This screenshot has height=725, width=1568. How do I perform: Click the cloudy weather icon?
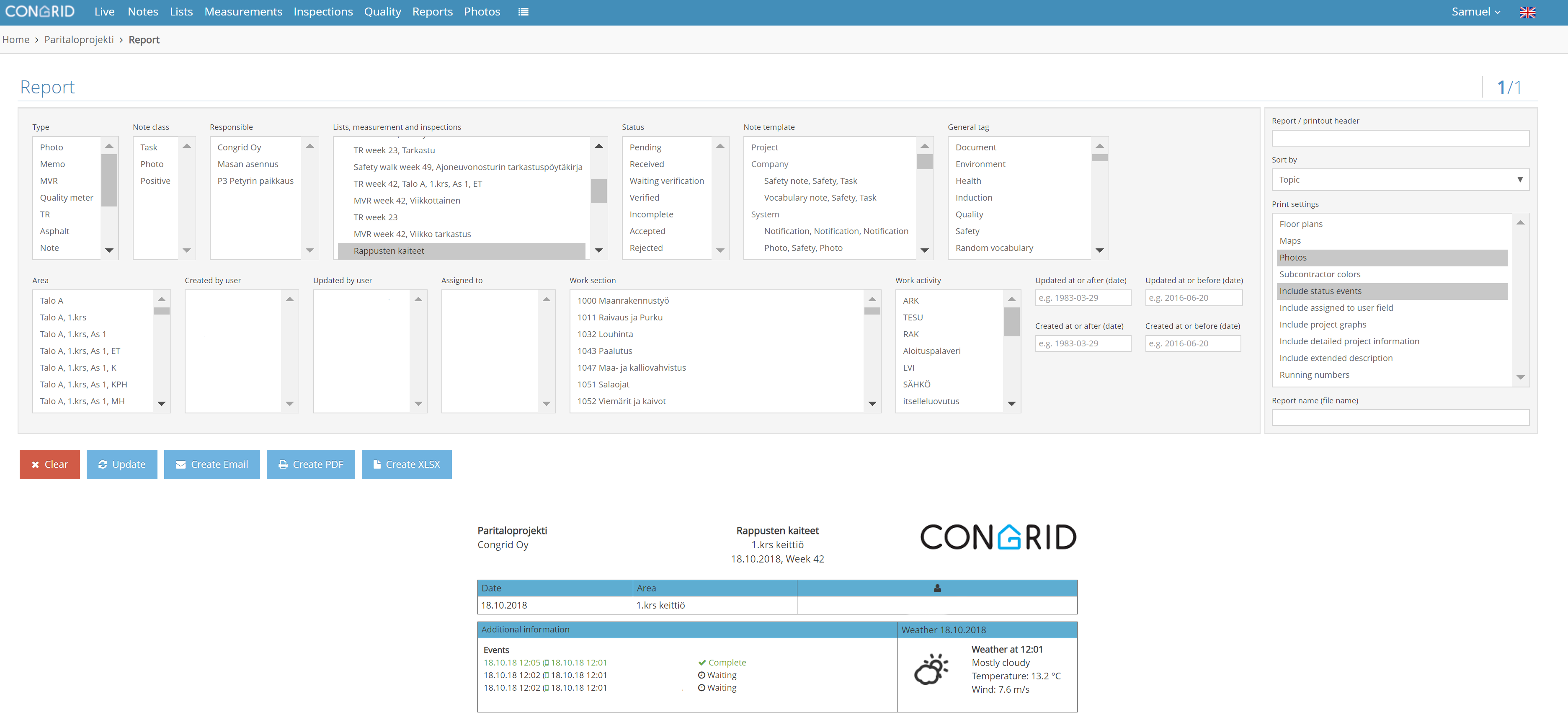click(x=931, y=669)
